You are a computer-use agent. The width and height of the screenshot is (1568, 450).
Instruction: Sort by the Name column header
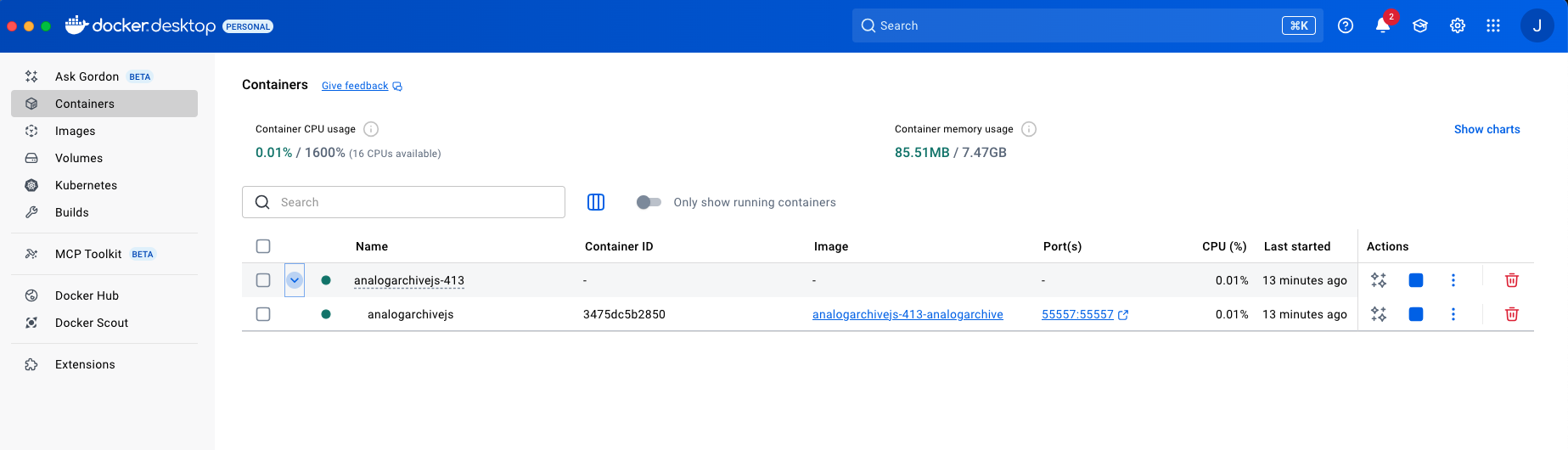[x=372, y=246]
